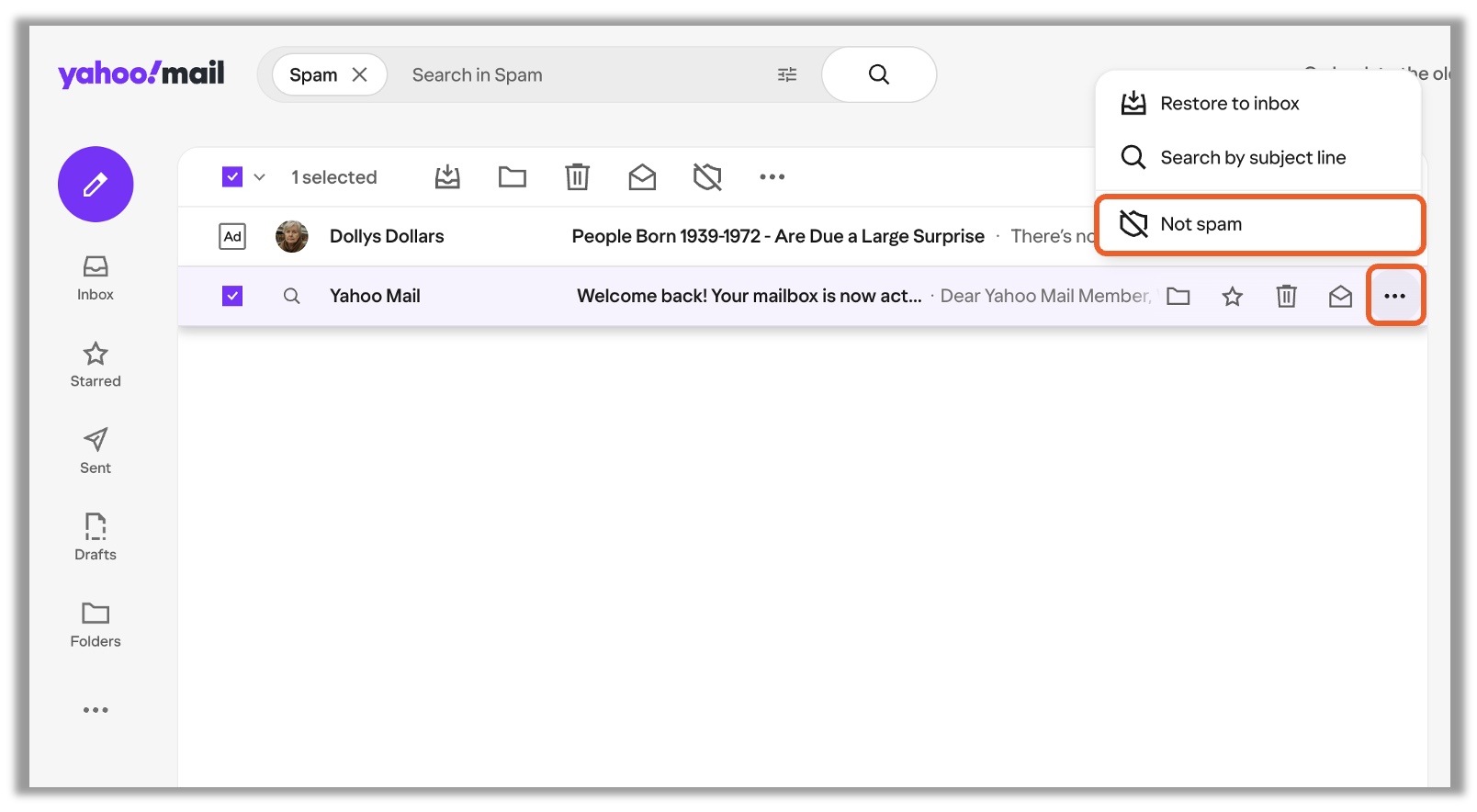The image size is (1477, 812).
Task: Remove the Spam filter chip
Action: pos(360,74)
